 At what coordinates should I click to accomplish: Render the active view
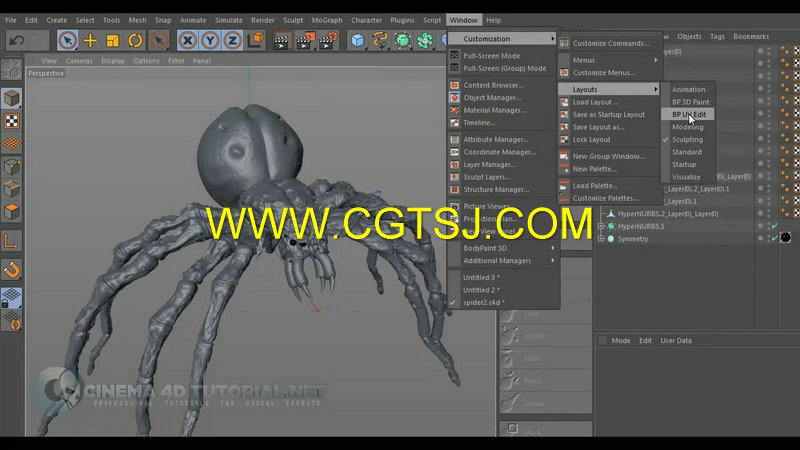tap(281, 40)
